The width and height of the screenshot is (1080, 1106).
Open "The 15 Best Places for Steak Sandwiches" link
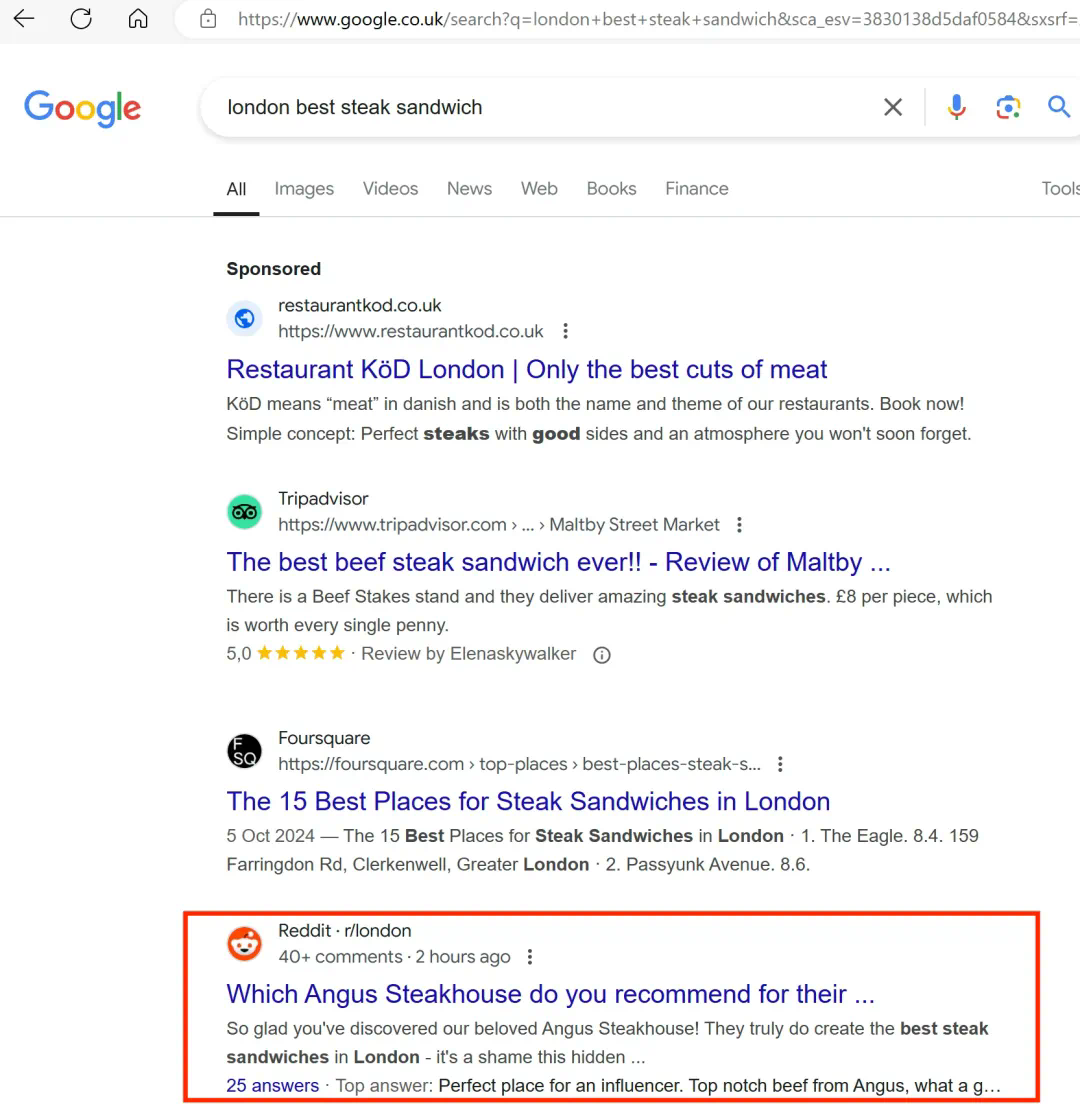pyautogui.click(x=528, y=801)
